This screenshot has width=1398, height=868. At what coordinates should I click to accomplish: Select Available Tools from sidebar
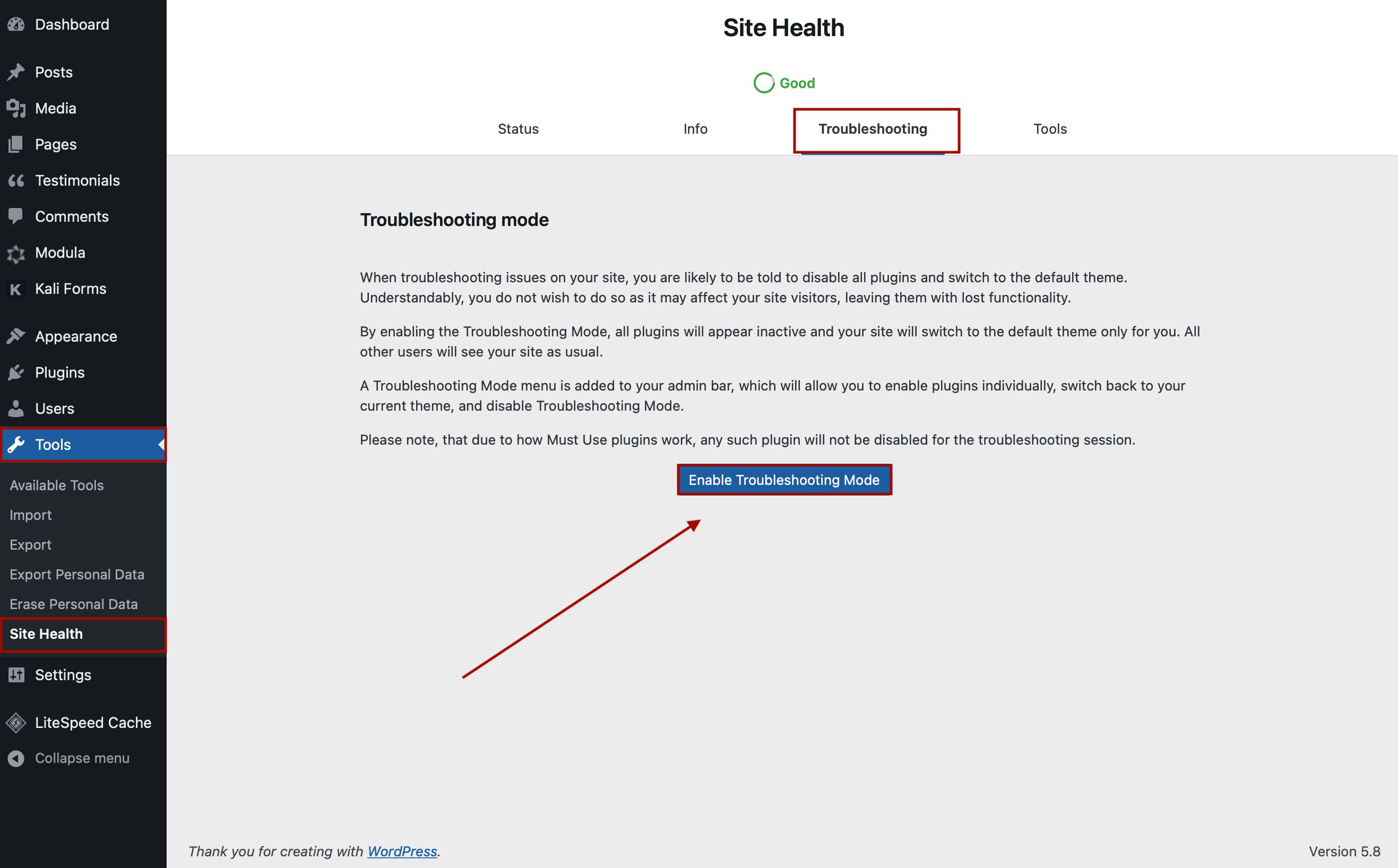[56, 484]
